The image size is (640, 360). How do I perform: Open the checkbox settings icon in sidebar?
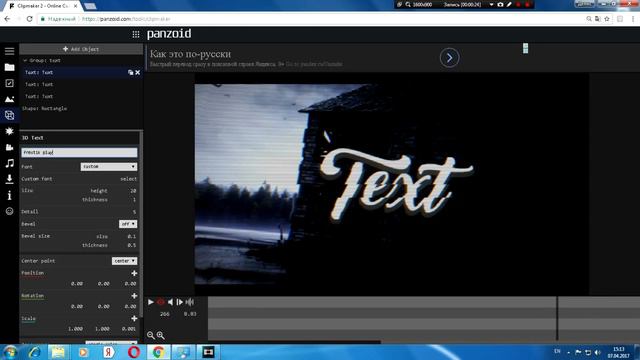click(x=9, y=83)
